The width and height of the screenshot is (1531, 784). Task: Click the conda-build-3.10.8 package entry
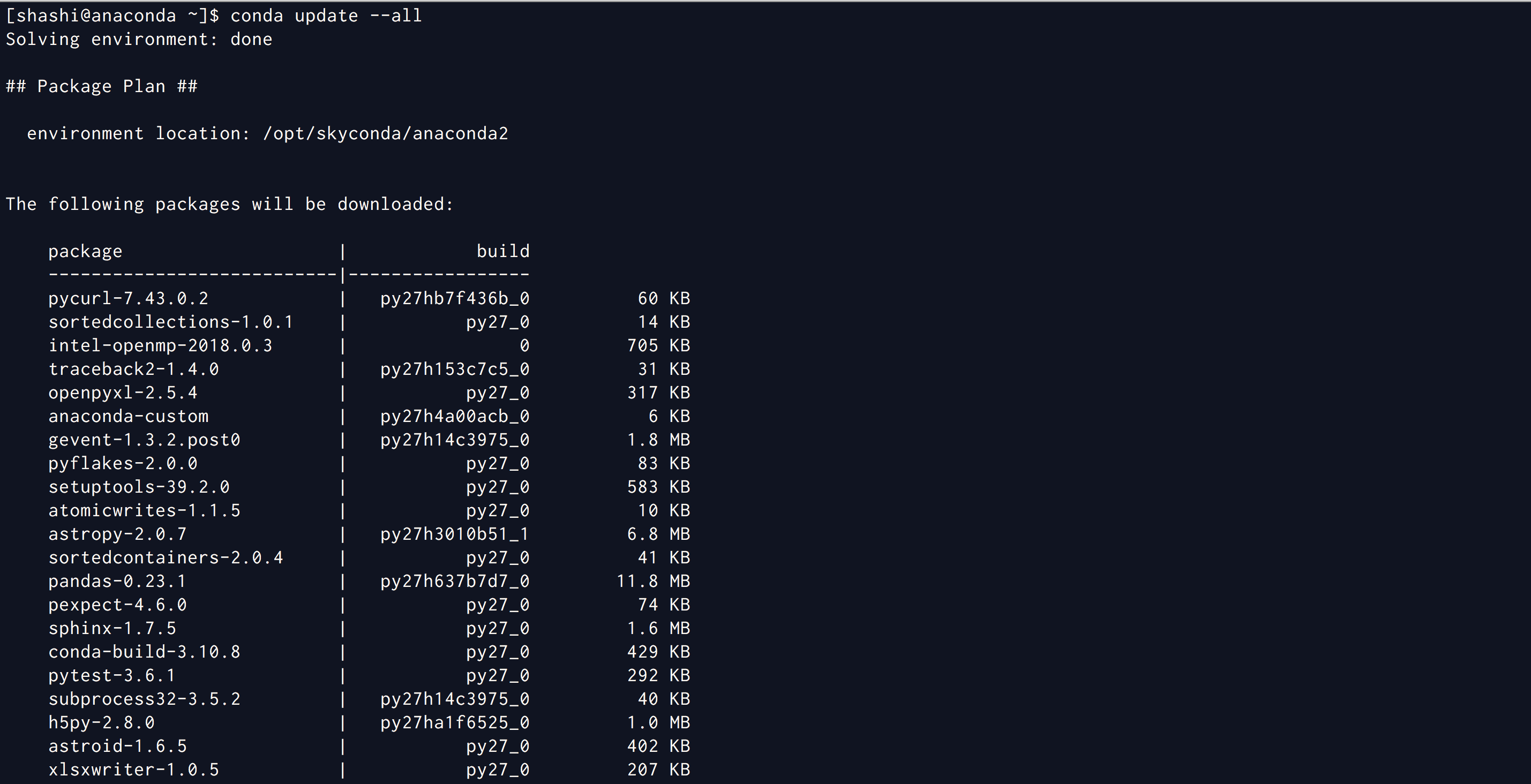(144, 652)
